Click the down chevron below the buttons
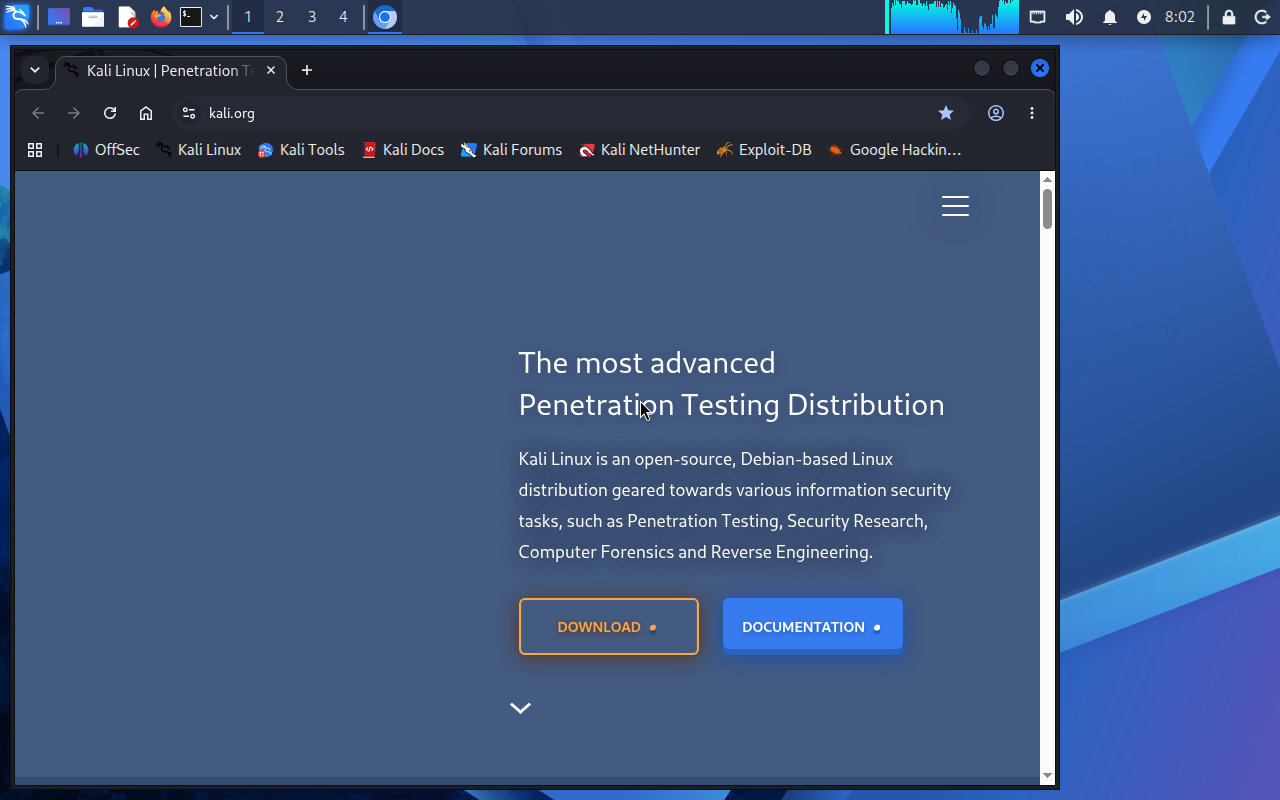The width and height of the screenshot is (1280, 800). pos(520,708)
